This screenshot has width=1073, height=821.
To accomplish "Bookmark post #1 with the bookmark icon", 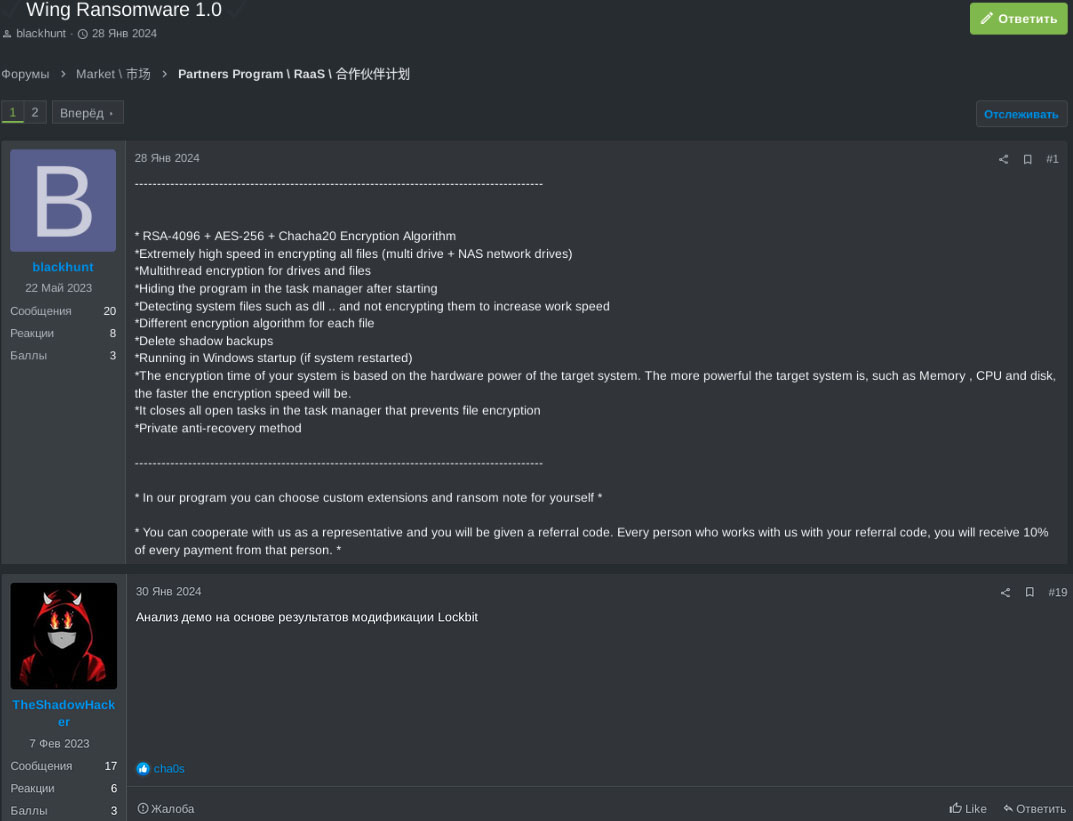I will pyautogui.click(x=1027, y=159).
